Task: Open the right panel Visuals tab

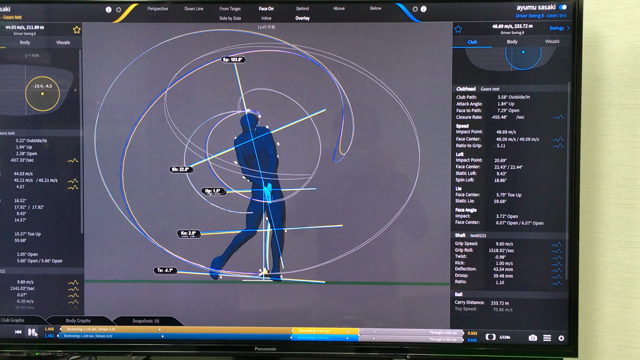Action: (x=552, y=41)
